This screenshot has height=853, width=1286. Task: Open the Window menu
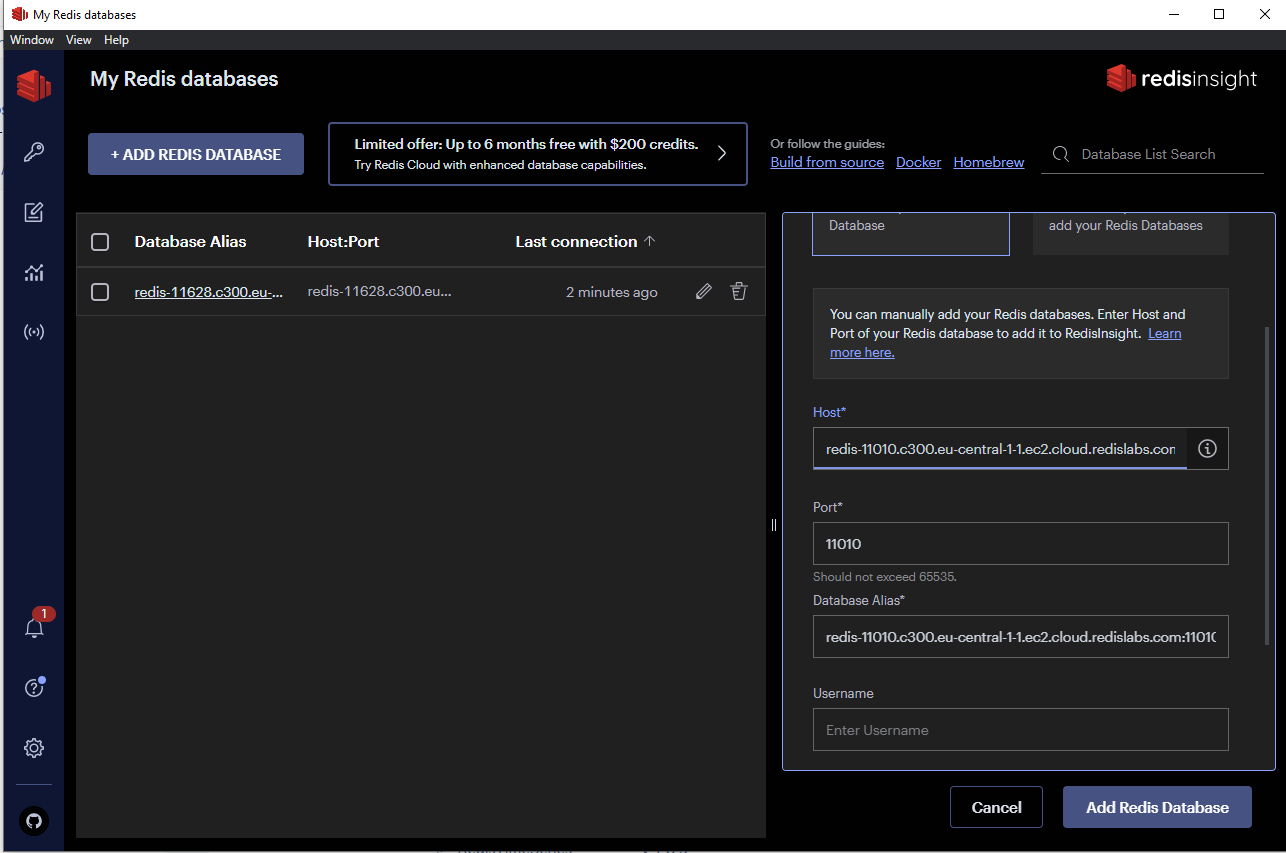pos(32,40)
